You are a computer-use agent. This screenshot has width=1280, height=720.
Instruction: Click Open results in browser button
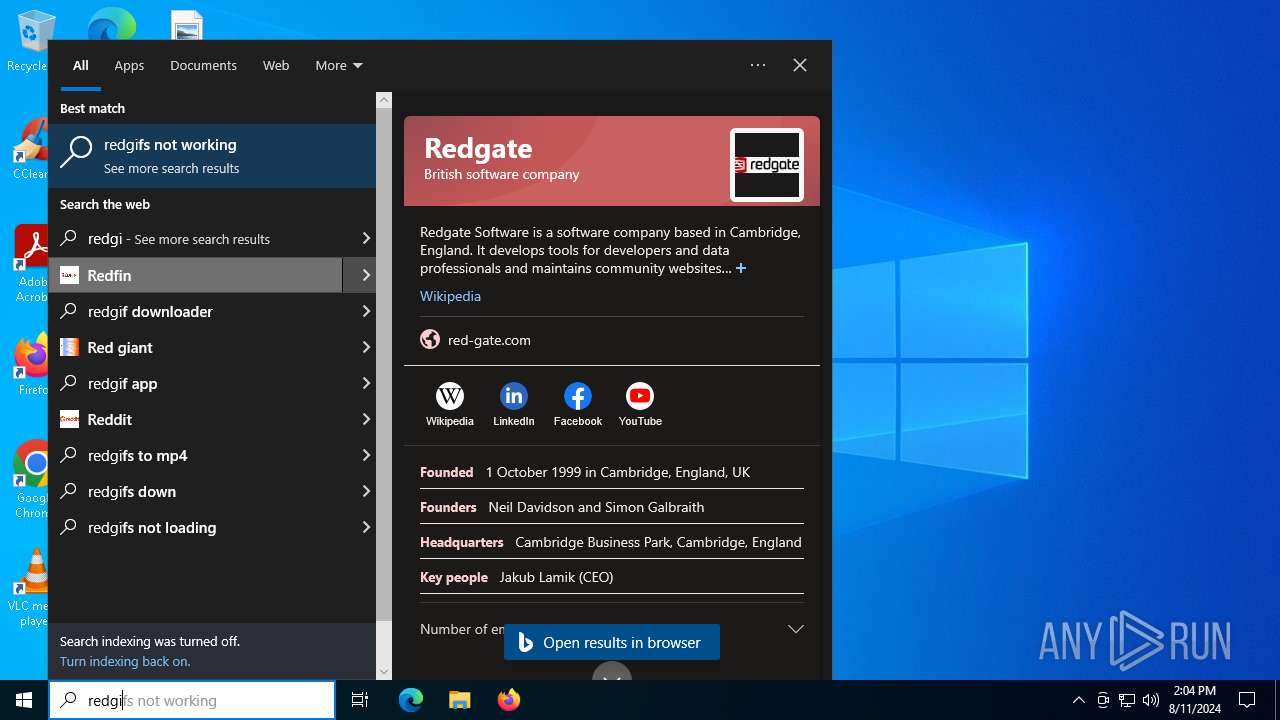[x=611, y=643]
